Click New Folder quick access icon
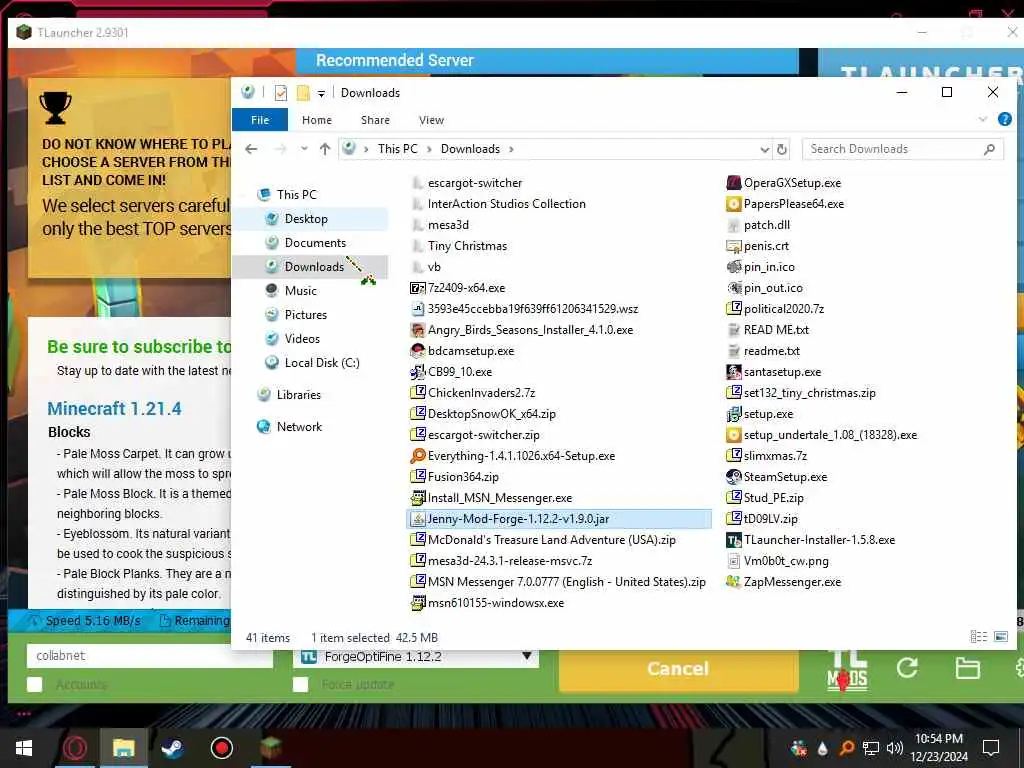Image resolution: width=1024 pixels, height=768 pixels. (x=303, y=93)
